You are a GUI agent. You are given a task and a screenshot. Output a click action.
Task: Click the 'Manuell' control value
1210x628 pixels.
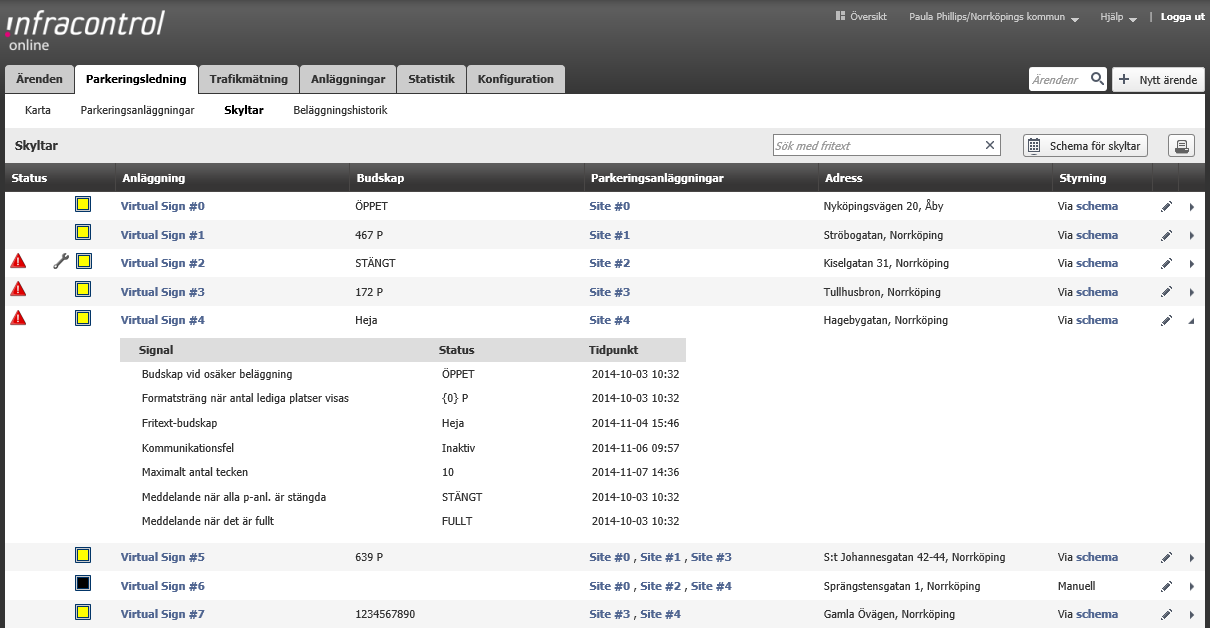click(x=1076, y=586)
